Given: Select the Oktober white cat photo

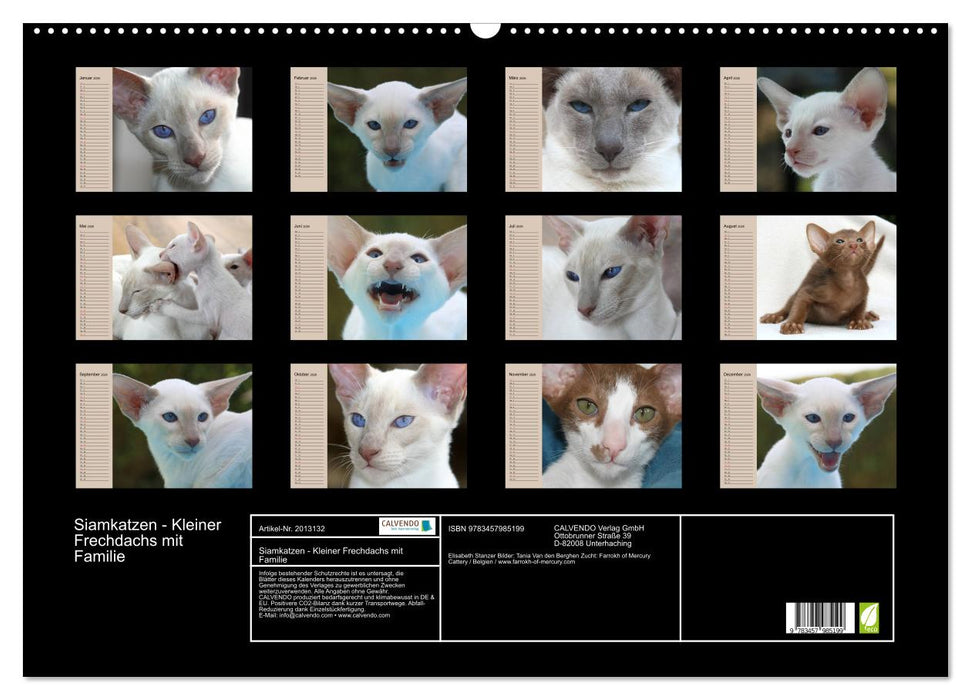Looking at the screenshot, I should (x=397, y=426).
